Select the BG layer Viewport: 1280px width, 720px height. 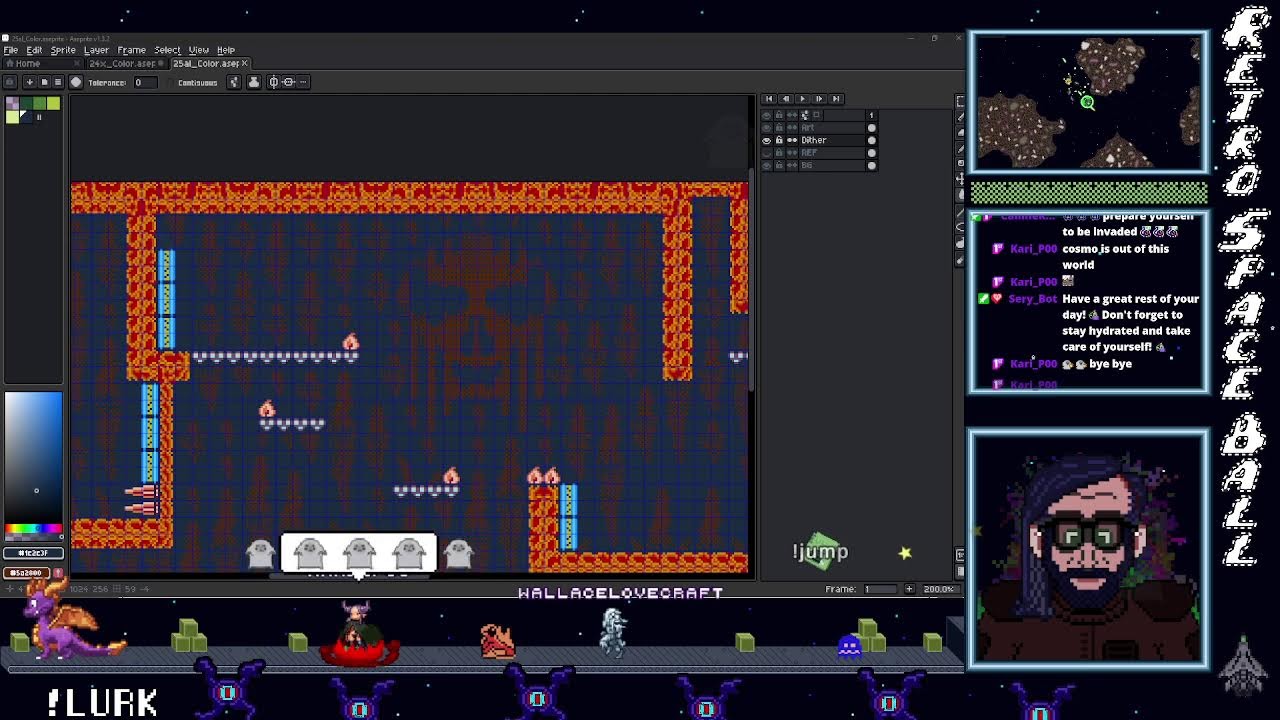coord(832,165)
